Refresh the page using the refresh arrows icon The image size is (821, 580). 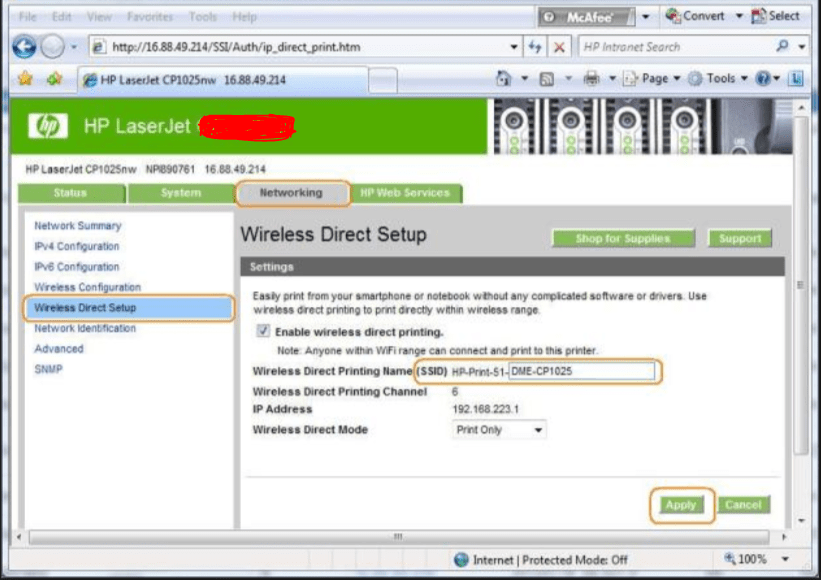pos(535,47)
